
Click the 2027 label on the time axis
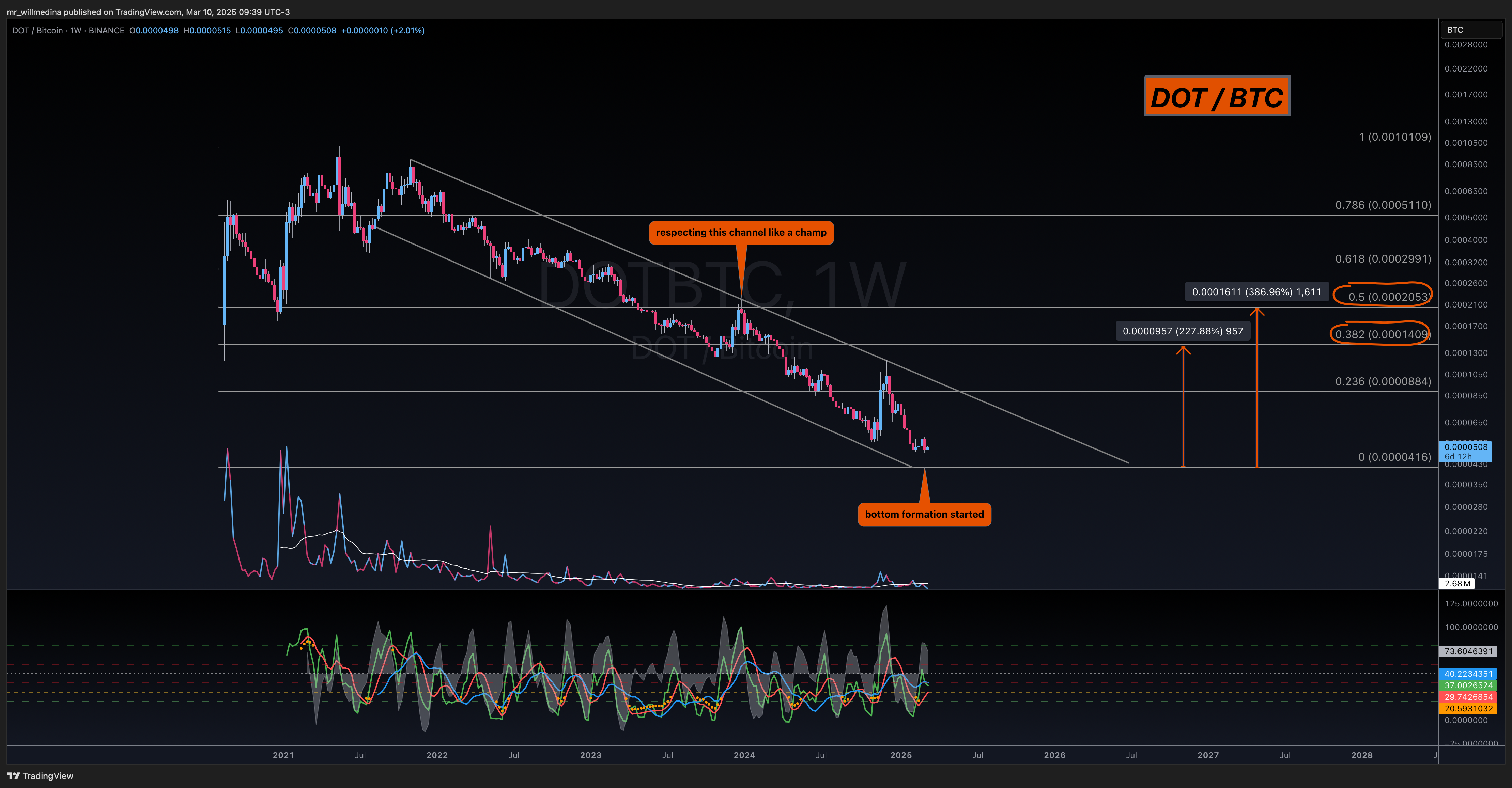click(1208, 755)
